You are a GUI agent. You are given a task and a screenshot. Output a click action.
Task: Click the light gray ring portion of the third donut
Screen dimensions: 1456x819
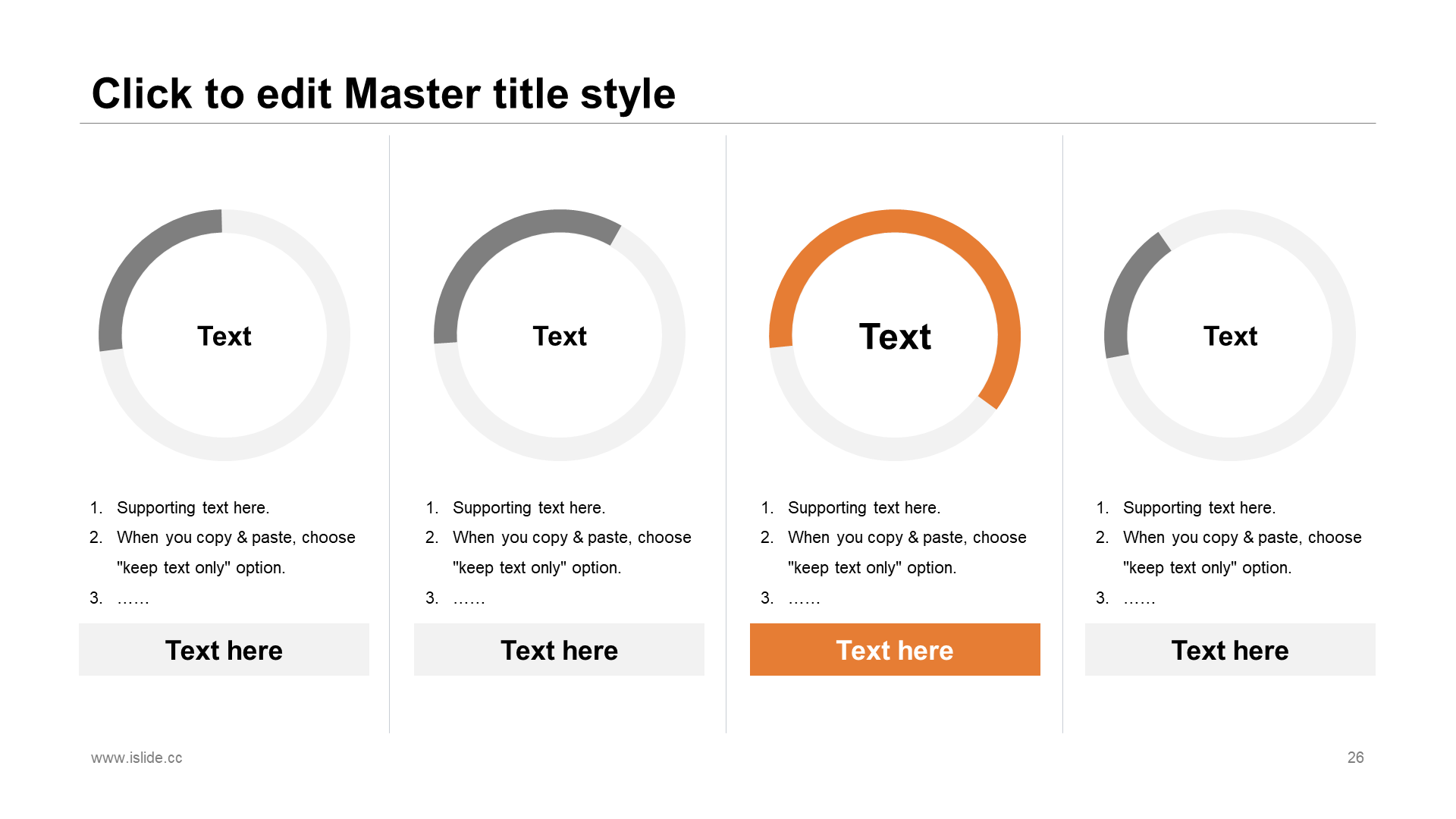857,443
